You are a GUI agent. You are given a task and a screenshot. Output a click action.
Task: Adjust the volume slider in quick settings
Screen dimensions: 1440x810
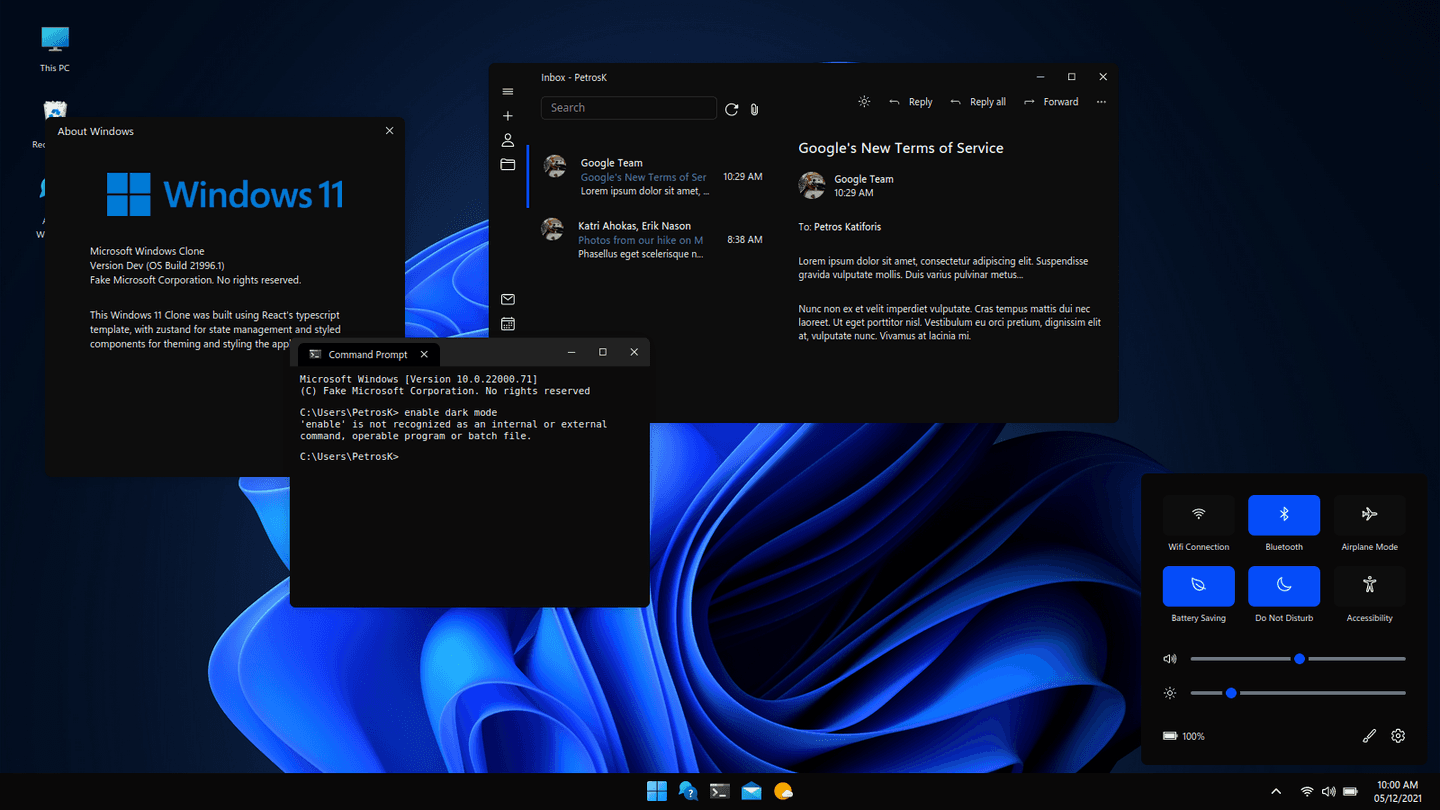1298,659
